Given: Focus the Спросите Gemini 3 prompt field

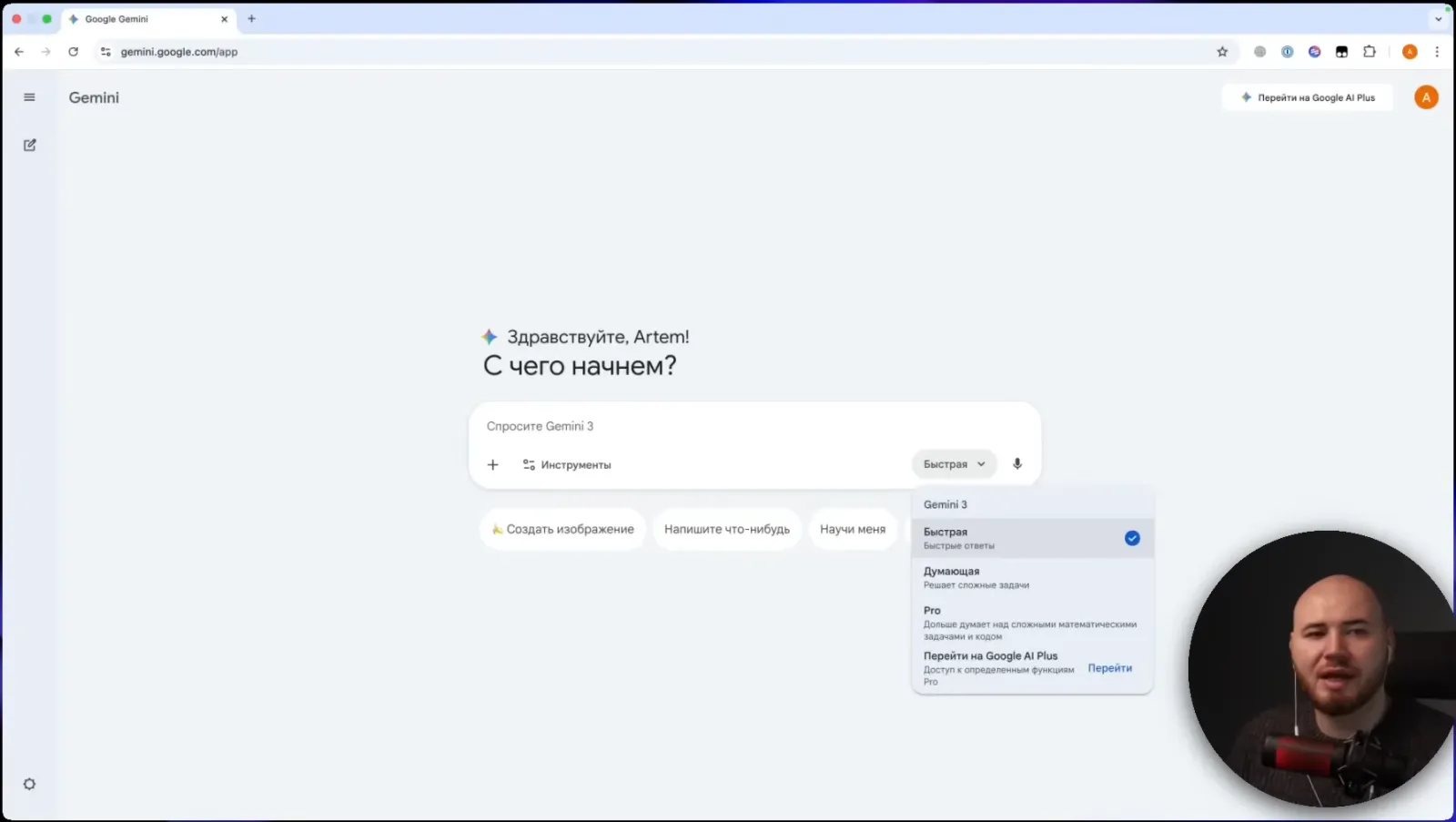Looking at the screenshot, I should click(x=754, y=426).
